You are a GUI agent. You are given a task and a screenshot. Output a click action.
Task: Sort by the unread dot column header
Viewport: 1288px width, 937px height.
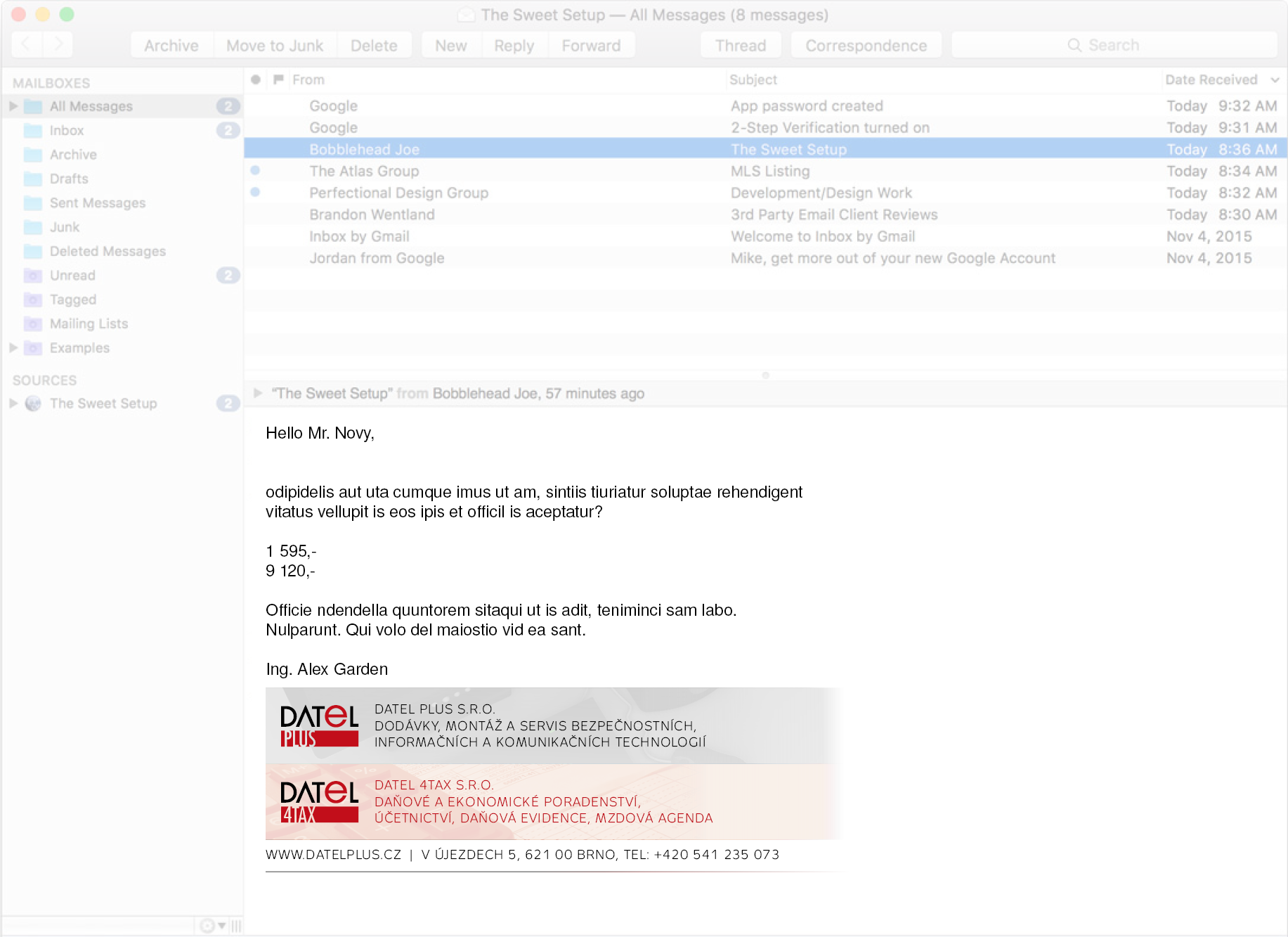(256, 79)
